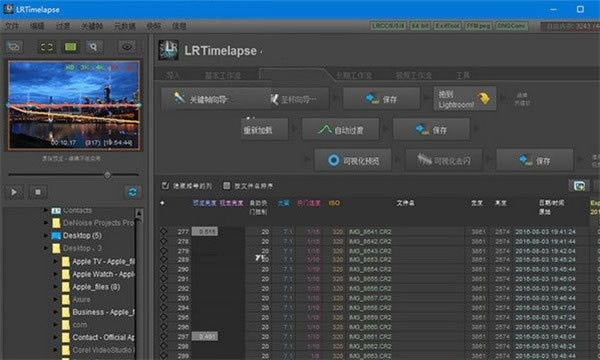Click the DNGConv status badge

(512, 26)
